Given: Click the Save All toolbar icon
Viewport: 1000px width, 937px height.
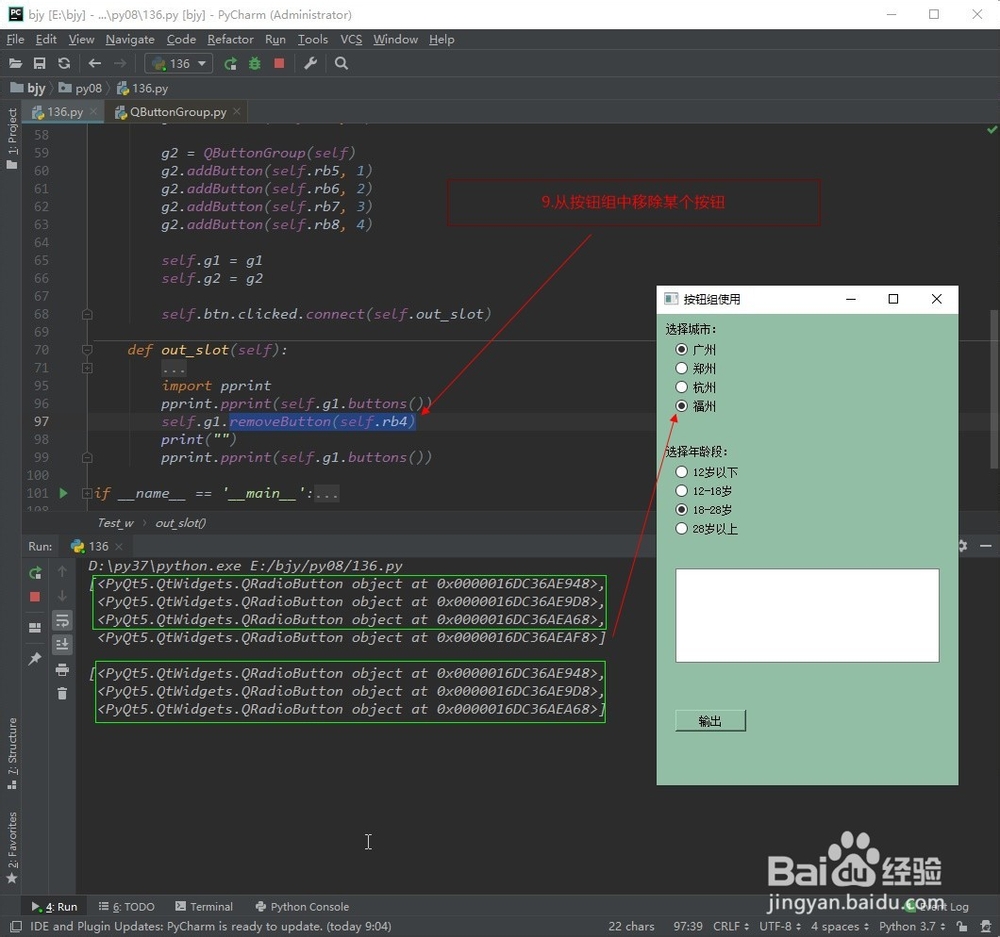Looking at the screenshot, I should [x=40, y=63].
